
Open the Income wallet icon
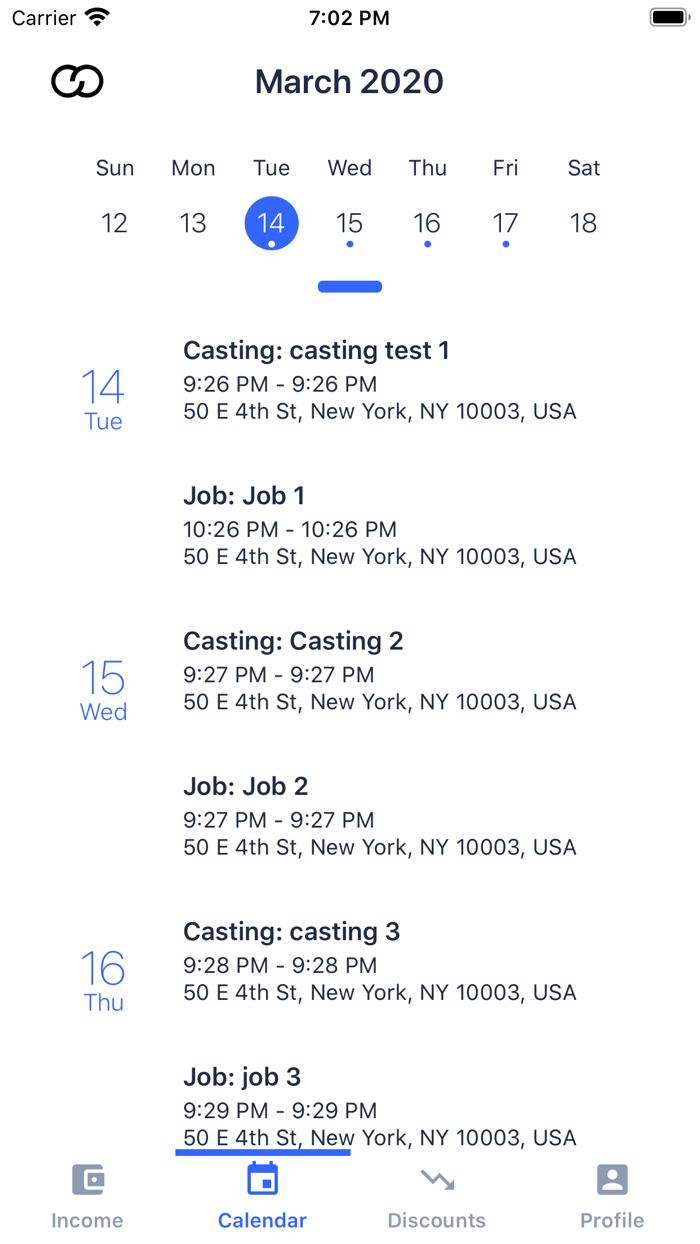pyautogui.click(x=88, y=1180)
